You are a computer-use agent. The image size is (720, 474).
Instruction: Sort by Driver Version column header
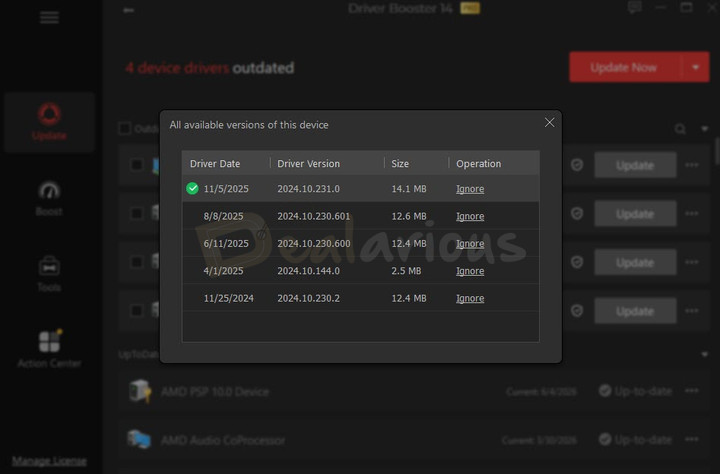tap(309, 164)
